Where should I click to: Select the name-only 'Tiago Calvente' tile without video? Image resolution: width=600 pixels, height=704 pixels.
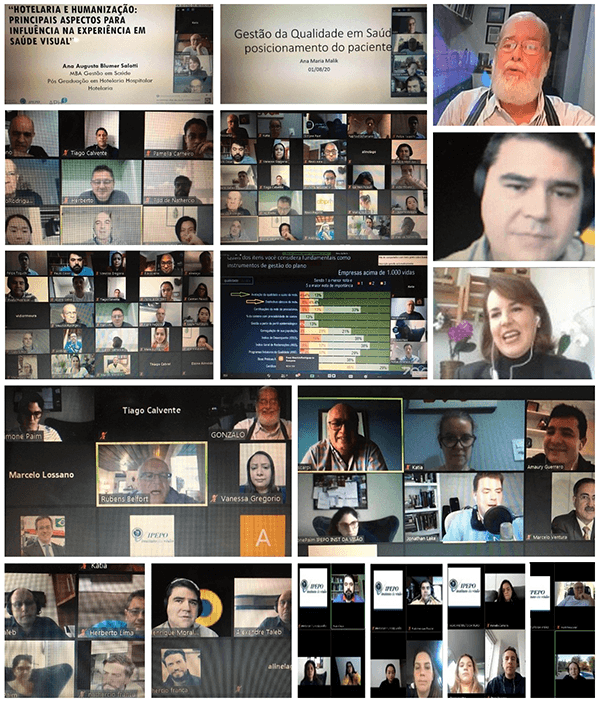[152, 413]
